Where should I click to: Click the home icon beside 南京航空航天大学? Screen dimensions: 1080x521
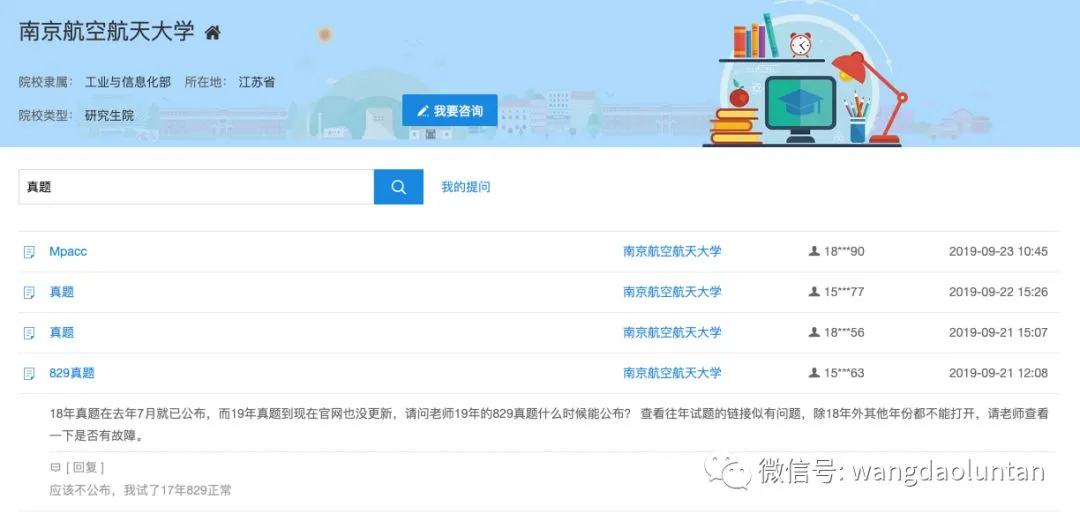point(213,32)
